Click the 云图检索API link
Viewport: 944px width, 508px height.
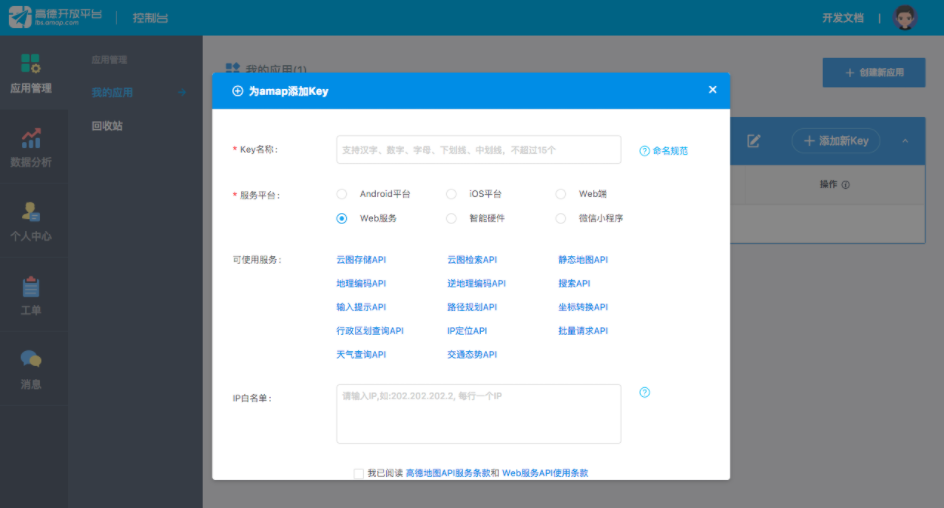[472, 259]
